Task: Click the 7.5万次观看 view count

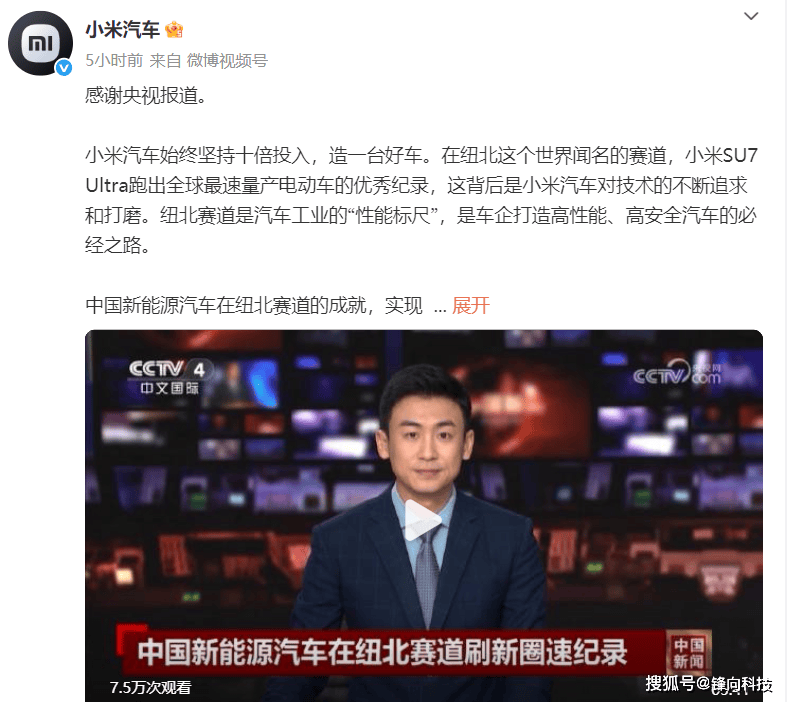Action: pyautogui.click(x=150, y=687)
